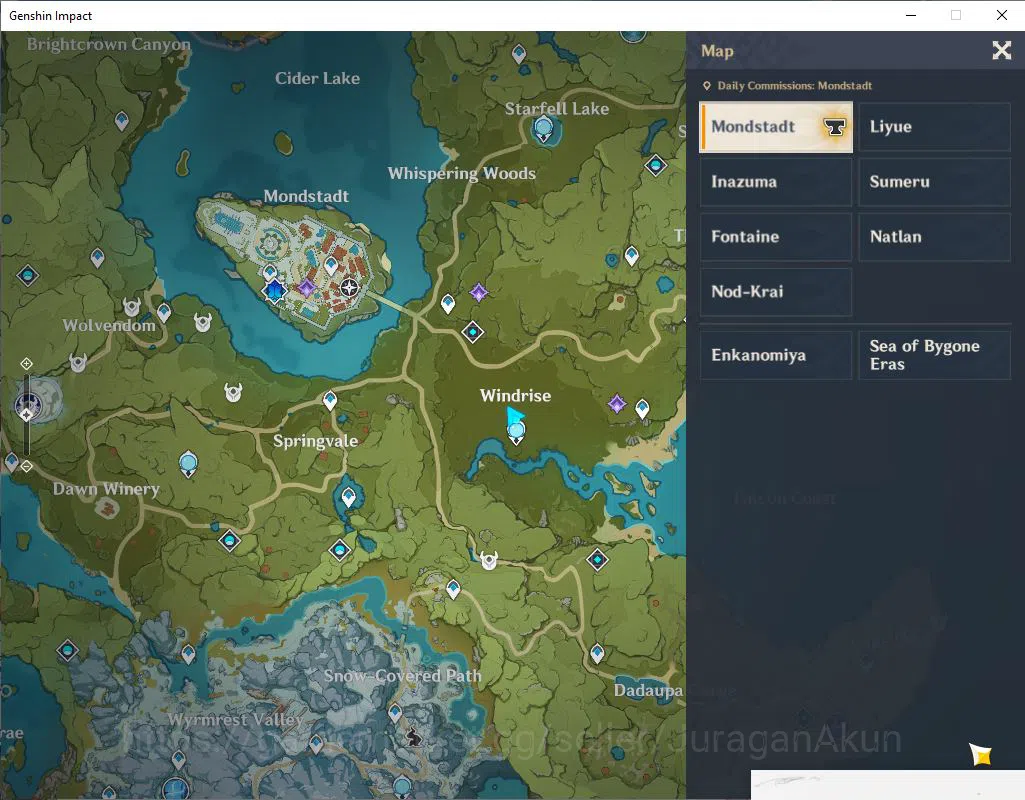Screen dimensions: 1025x800
Task: Click the Windrise location label
Action: pos(515,395)
